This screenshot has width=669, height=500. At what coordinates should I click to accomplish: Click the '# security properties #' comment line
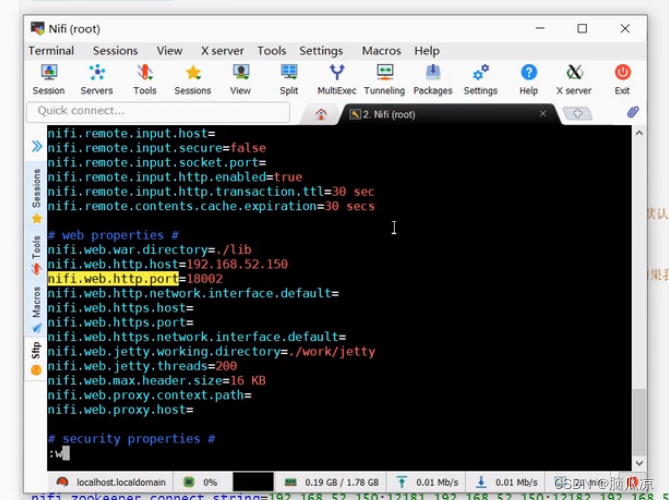(131, 439)
